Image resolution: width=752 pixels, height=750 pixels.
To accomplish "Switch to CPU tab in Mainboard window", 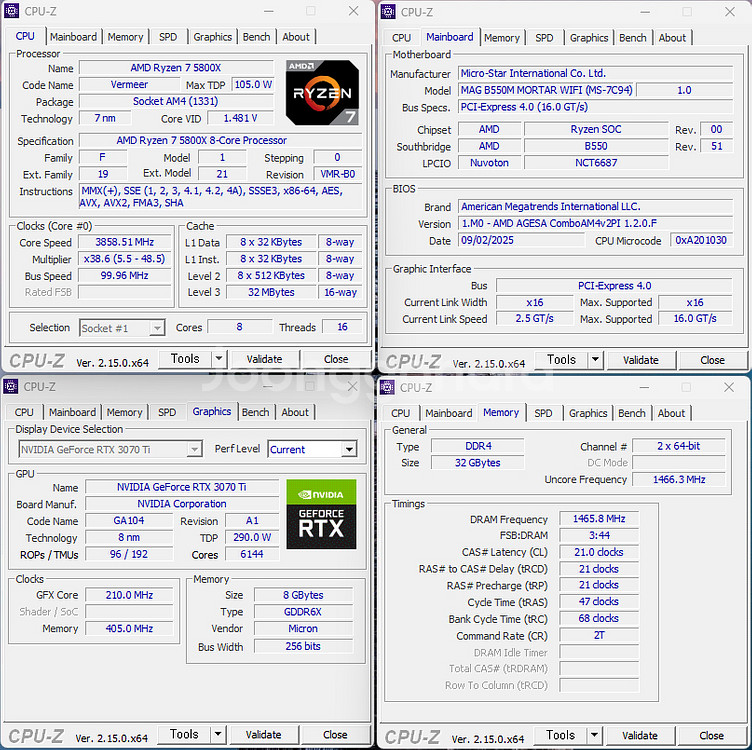I will [x=401, y=38].
